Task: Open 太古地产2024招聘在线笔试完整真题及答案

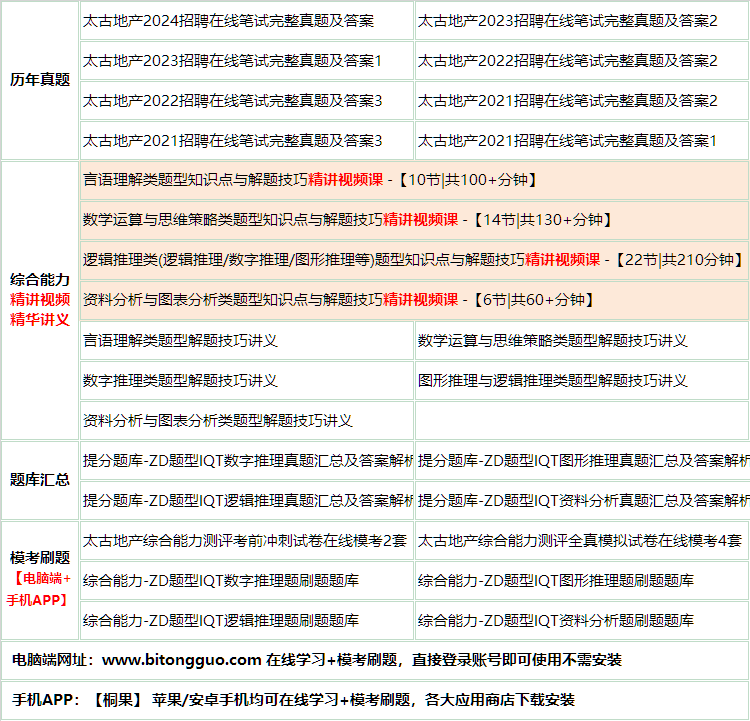Action: [228, 21]
